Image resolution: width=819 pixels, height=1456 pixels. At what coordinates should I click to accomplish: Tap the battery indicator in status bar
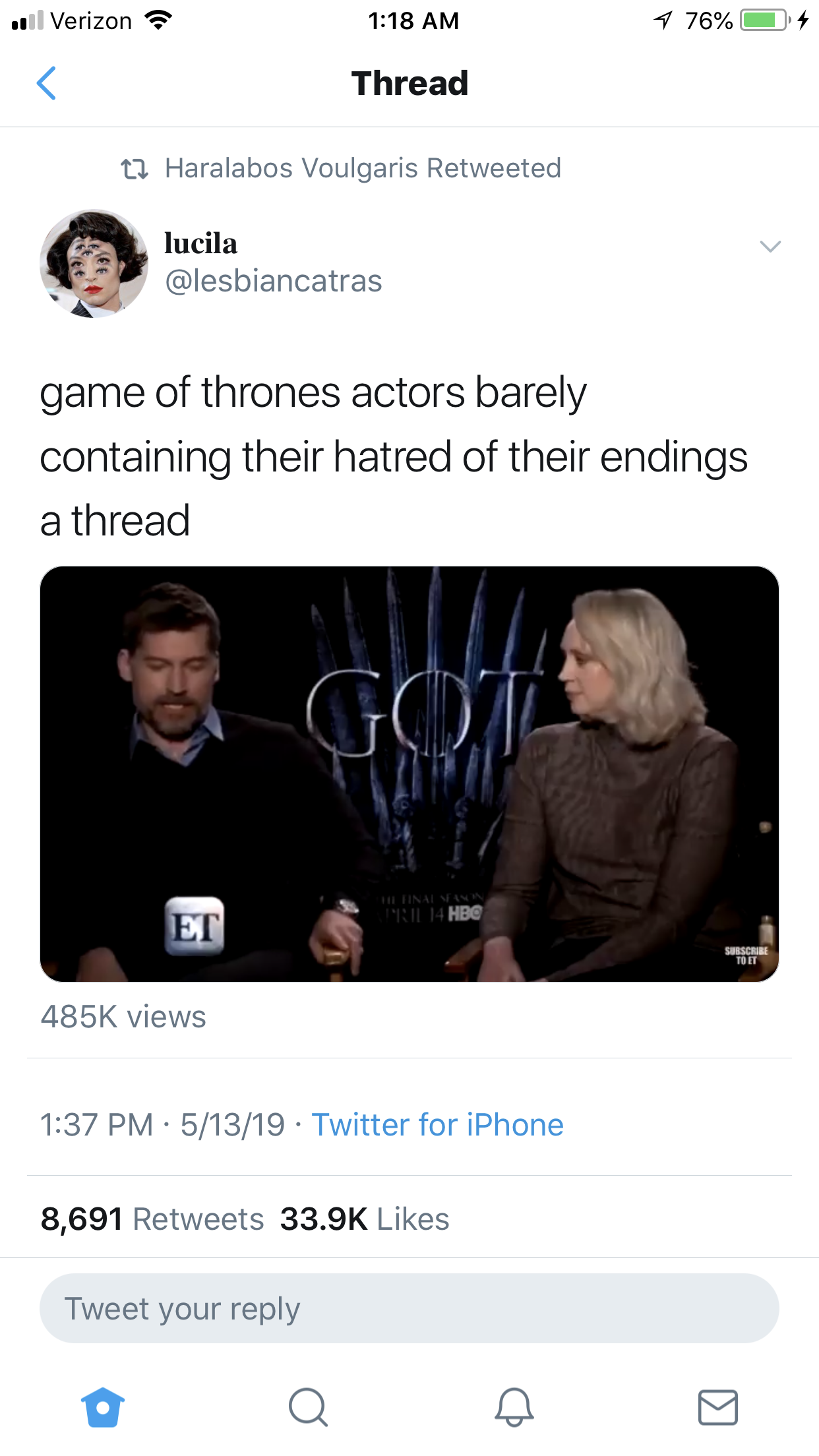point(765,20)
